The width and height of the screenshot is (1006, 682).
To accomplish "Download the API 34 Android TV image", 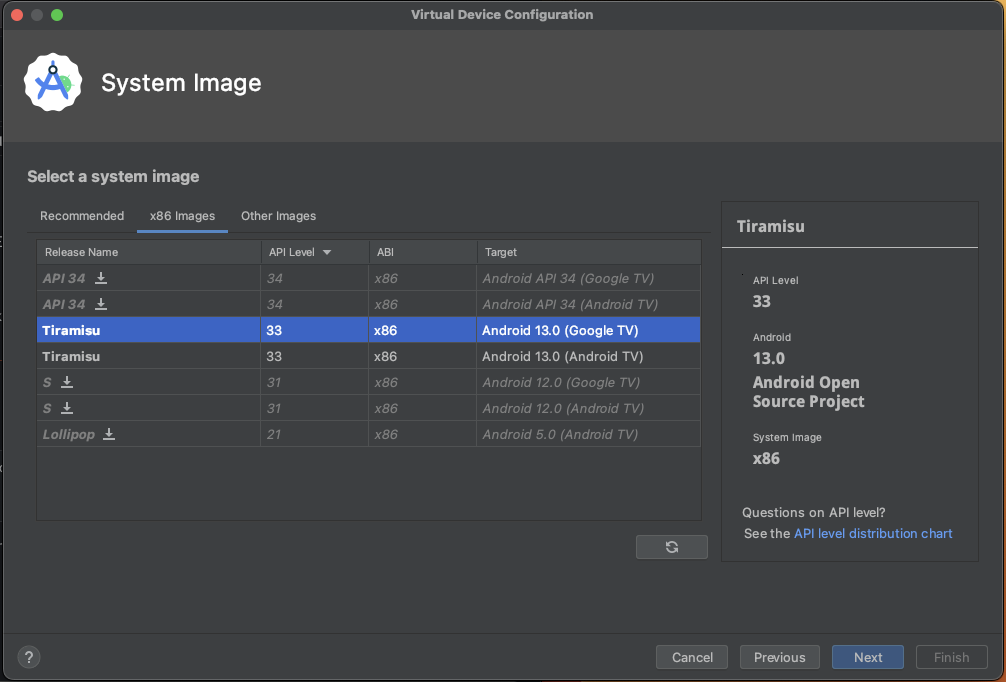I will point(101,304).
